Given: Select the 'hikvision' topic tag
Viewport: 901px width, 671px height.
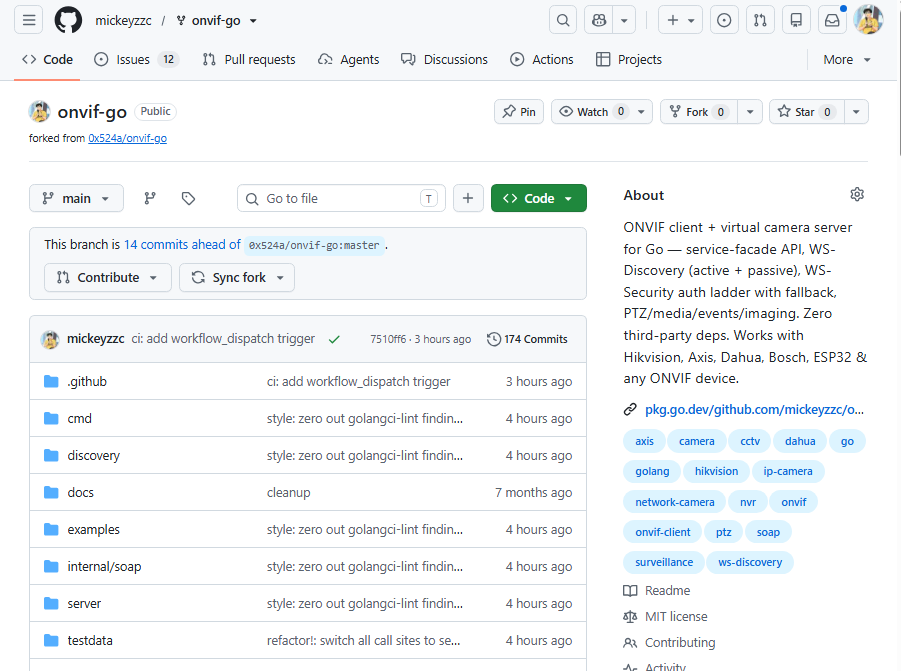Looking at the screenshot, I should pyautogui.click(x=716, y=472).
